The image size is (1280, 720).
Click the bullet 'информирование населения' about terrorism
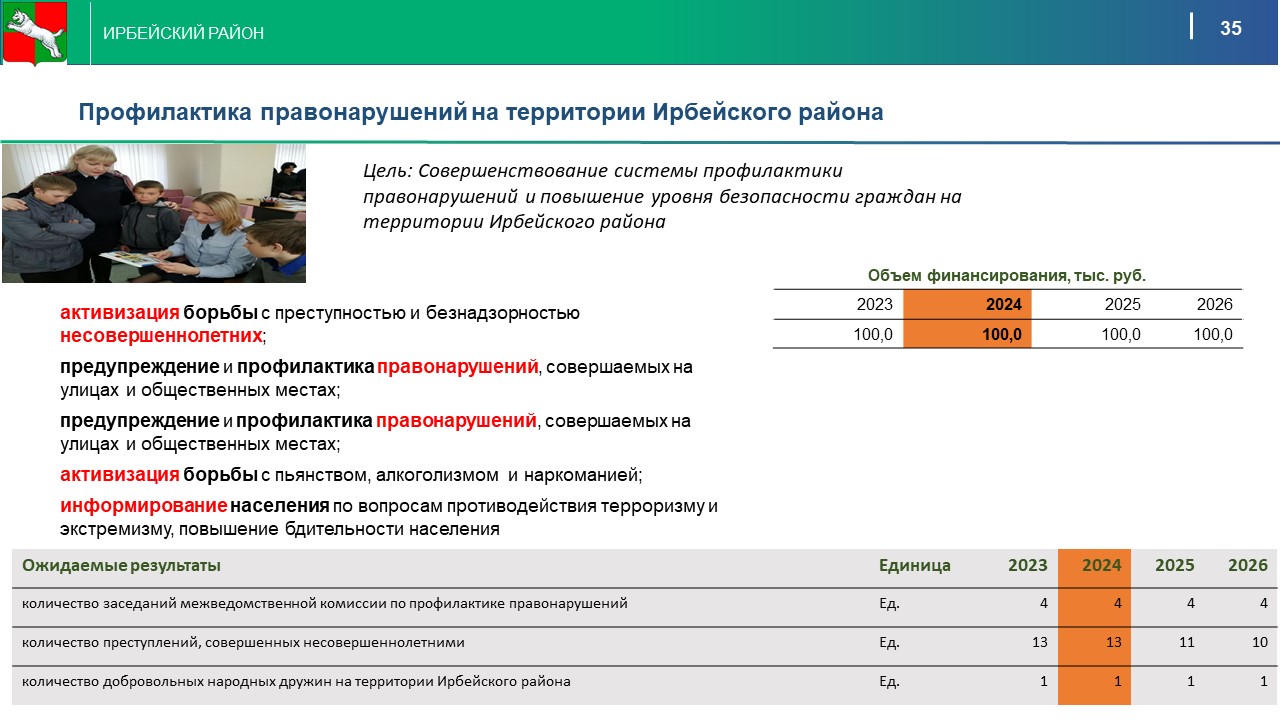point(388,517)
